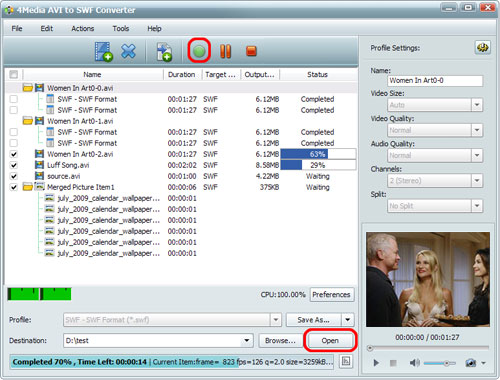500x380 pixels.
Task: Expand Destination path dropdown
Action: click(x=247, y=341)
